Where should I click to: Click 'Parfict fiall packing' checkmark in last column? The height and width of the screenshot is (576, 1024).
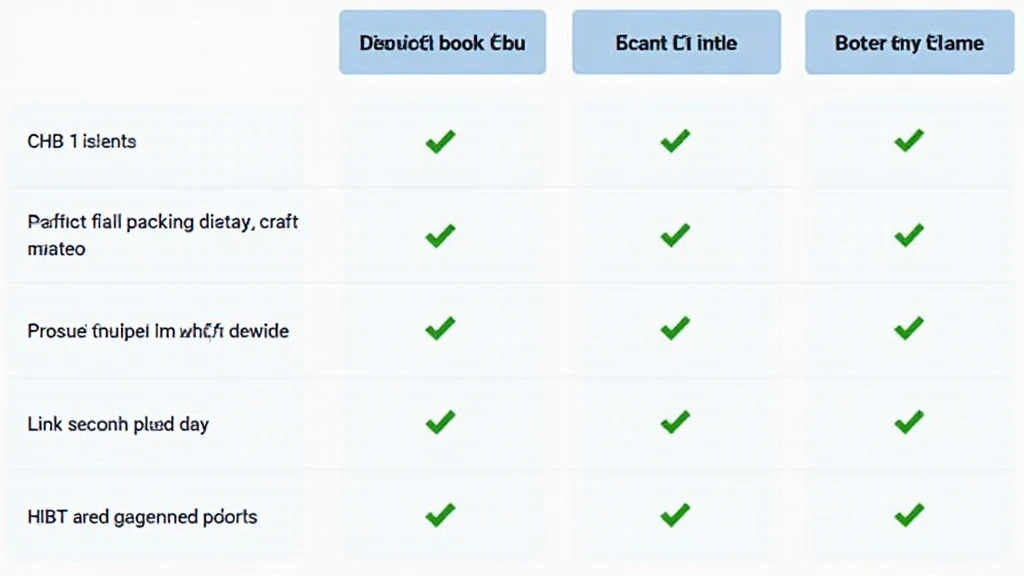tap(909, 235)
